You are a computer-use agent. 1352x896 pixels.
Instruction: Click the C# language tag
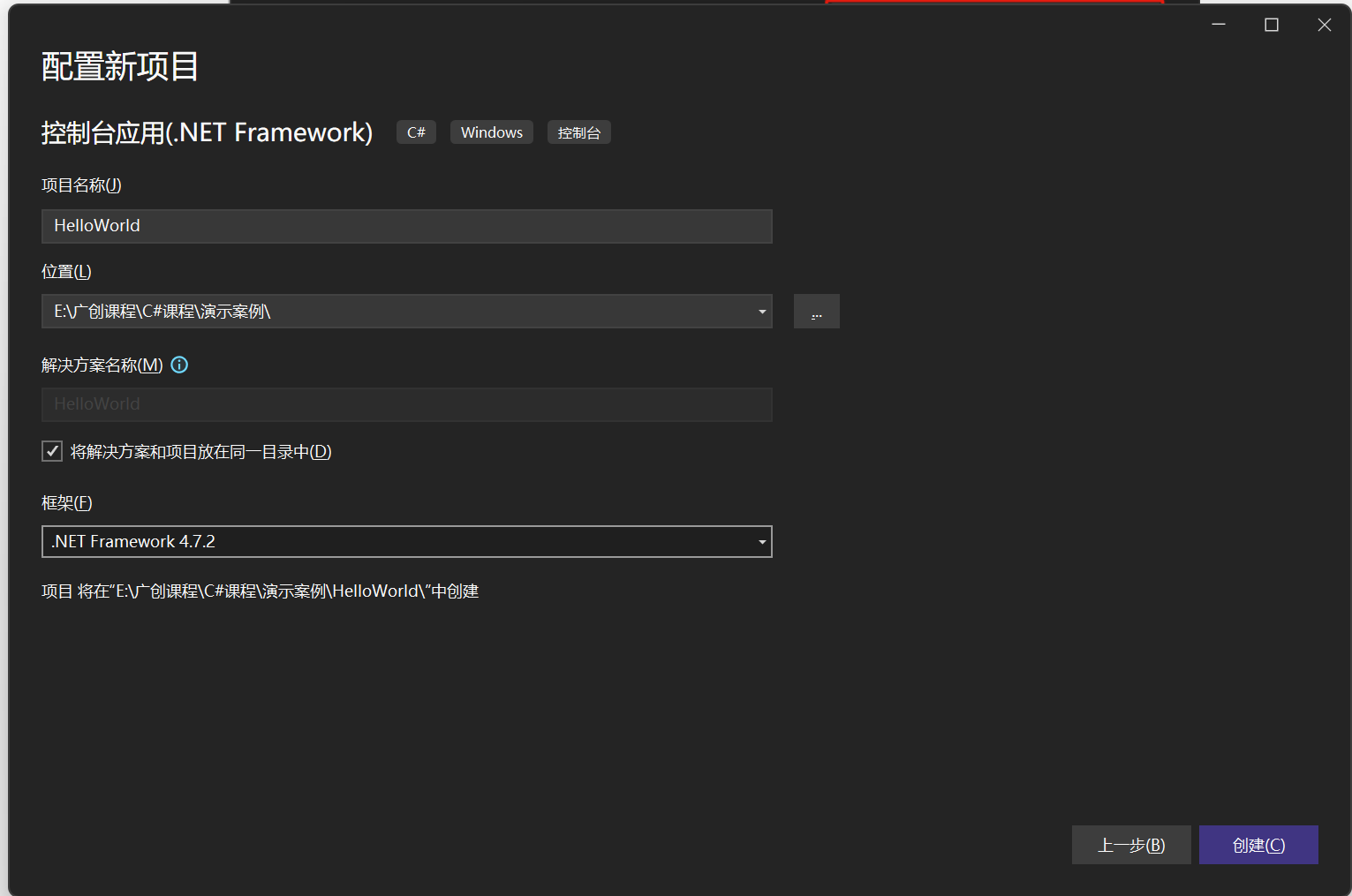pos(416,132)
